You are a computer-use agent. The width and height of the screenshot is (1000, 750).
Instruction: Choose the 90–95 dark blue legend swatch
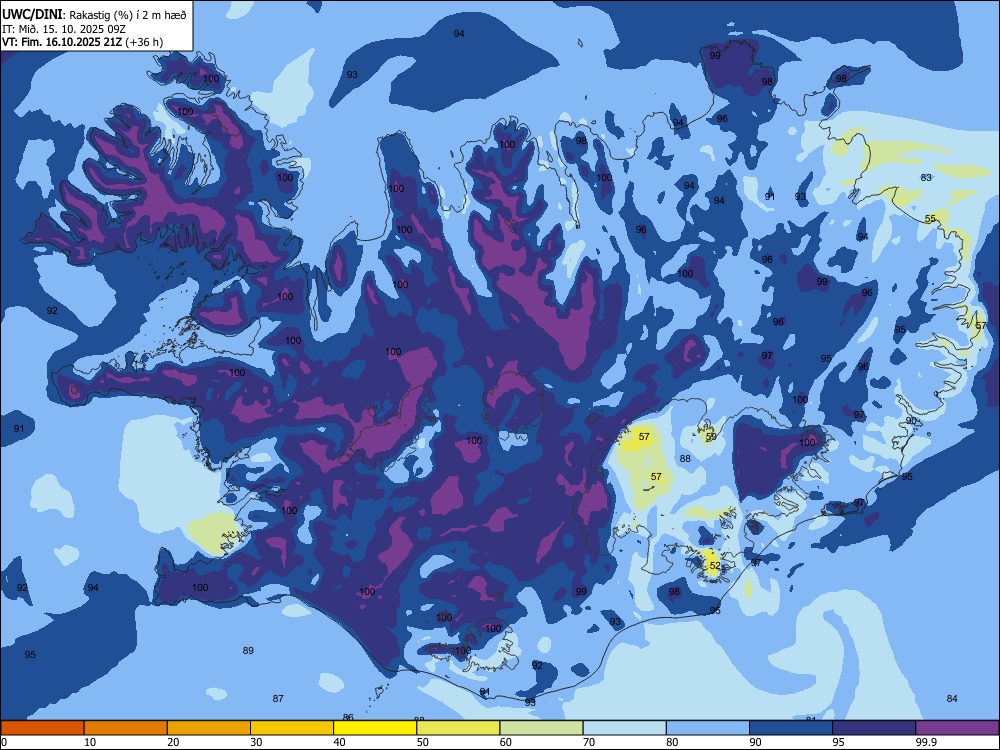coord(791,728)
